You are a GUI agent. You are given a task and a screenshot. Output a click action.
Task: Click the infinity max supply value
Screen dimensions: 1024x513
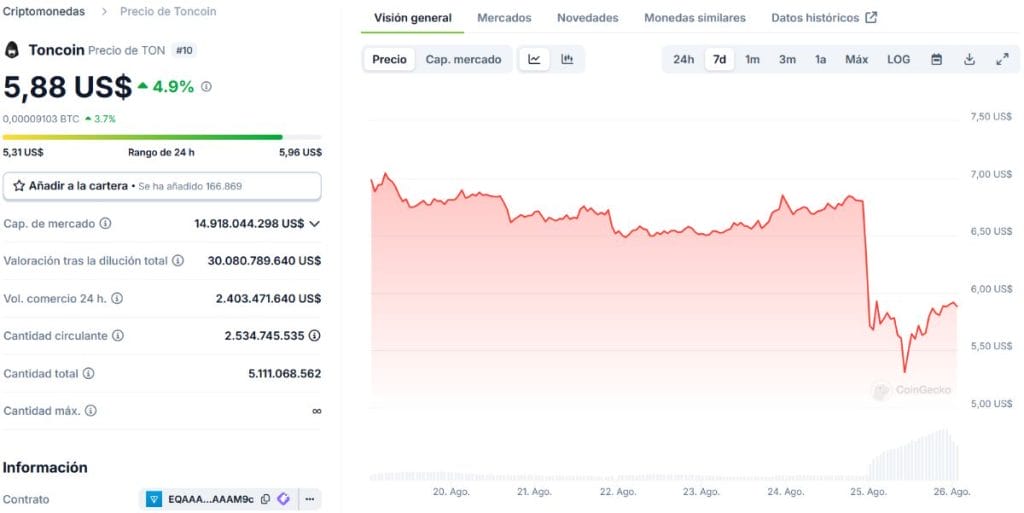(x=317, y=411)
